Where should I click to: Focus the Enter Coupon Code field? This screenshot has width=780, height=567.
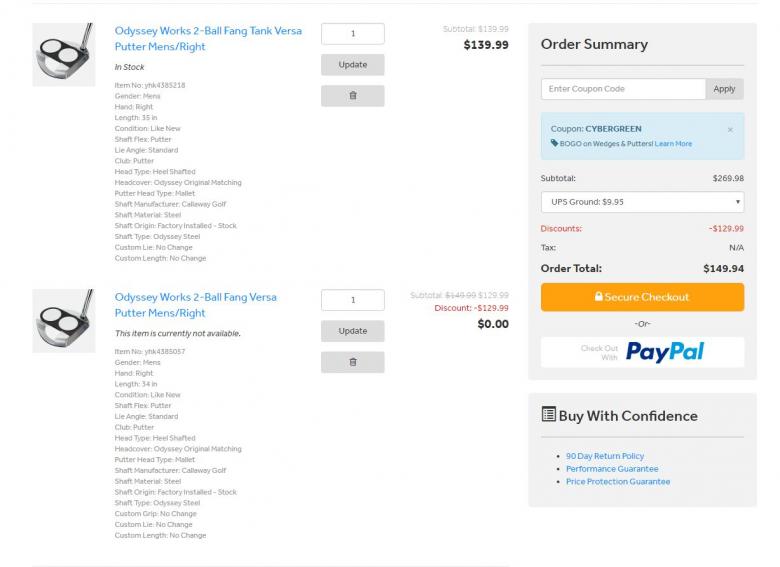pyautogui.click(x=622, y=89)
